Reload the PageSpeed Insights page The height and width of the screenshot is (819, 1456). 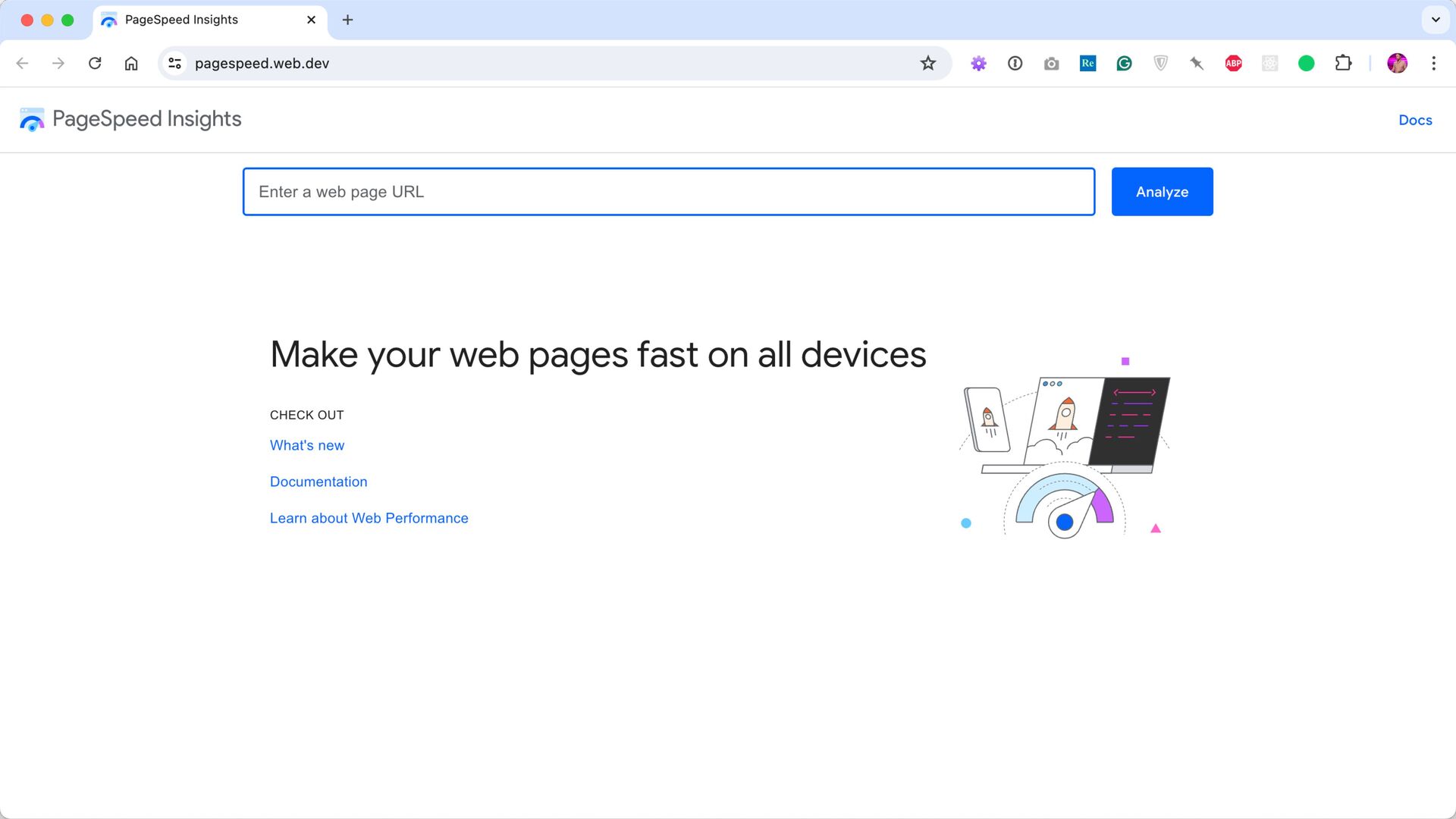[95, 63]
